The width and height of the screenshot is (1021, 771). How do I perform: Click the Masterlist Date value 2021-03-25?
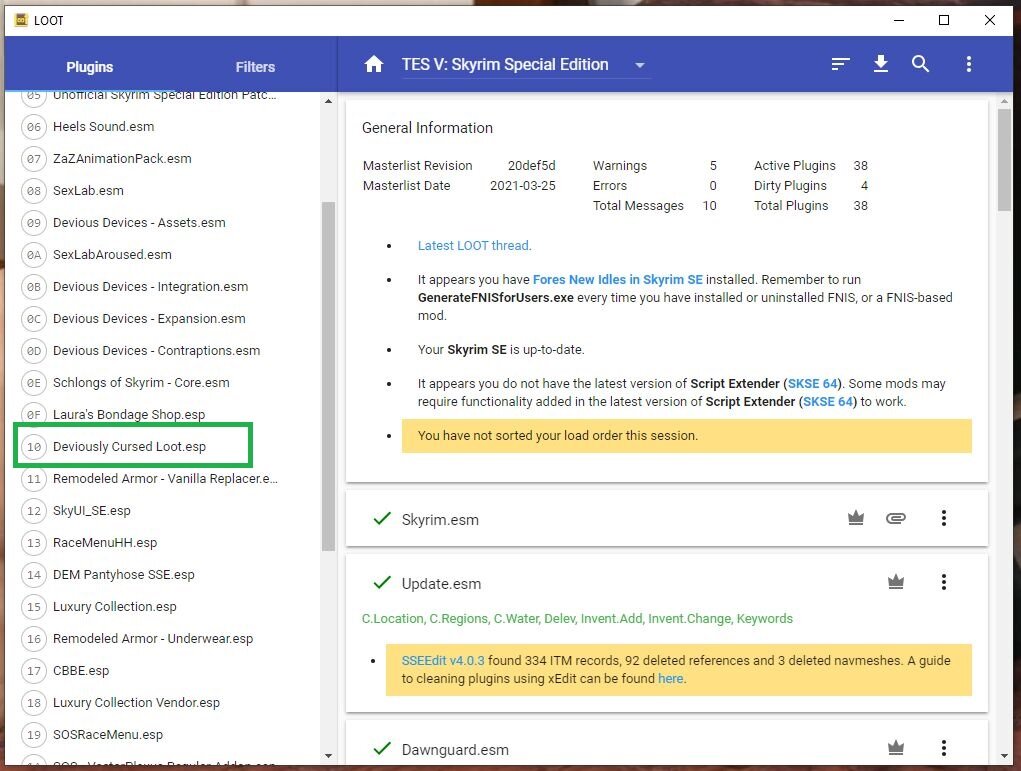pos(523,186)
